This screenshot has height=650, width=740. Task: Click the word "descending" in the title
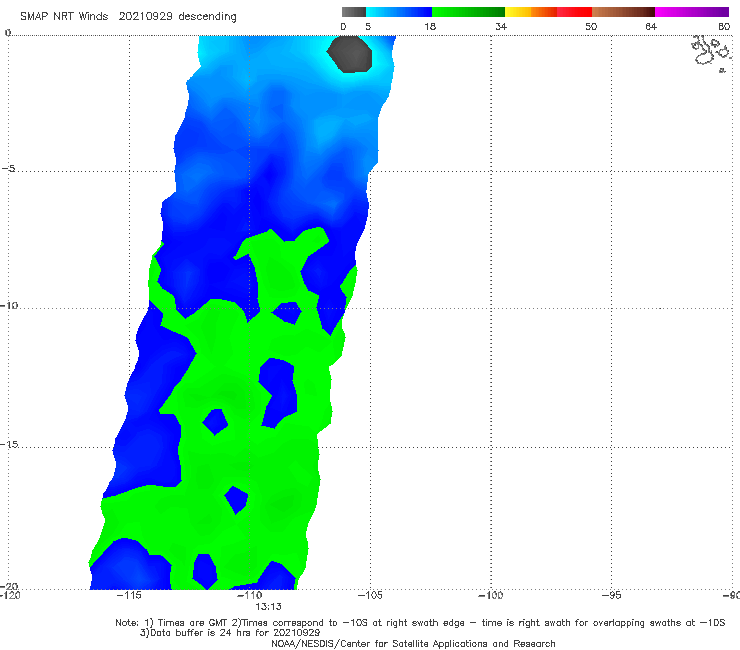(x=208, y=17)
